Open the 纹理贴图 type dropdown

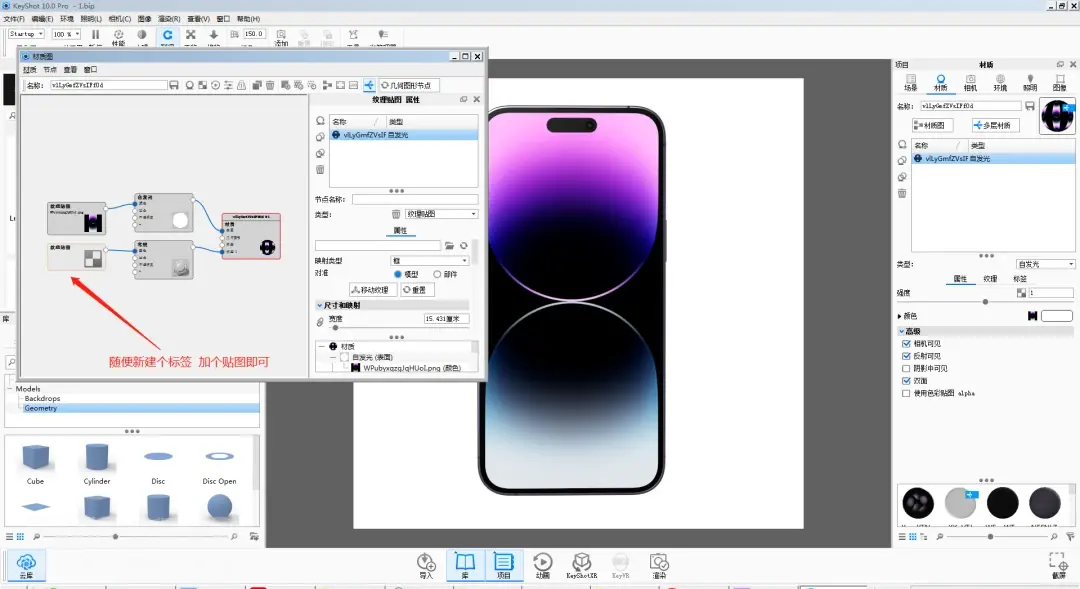441,214
